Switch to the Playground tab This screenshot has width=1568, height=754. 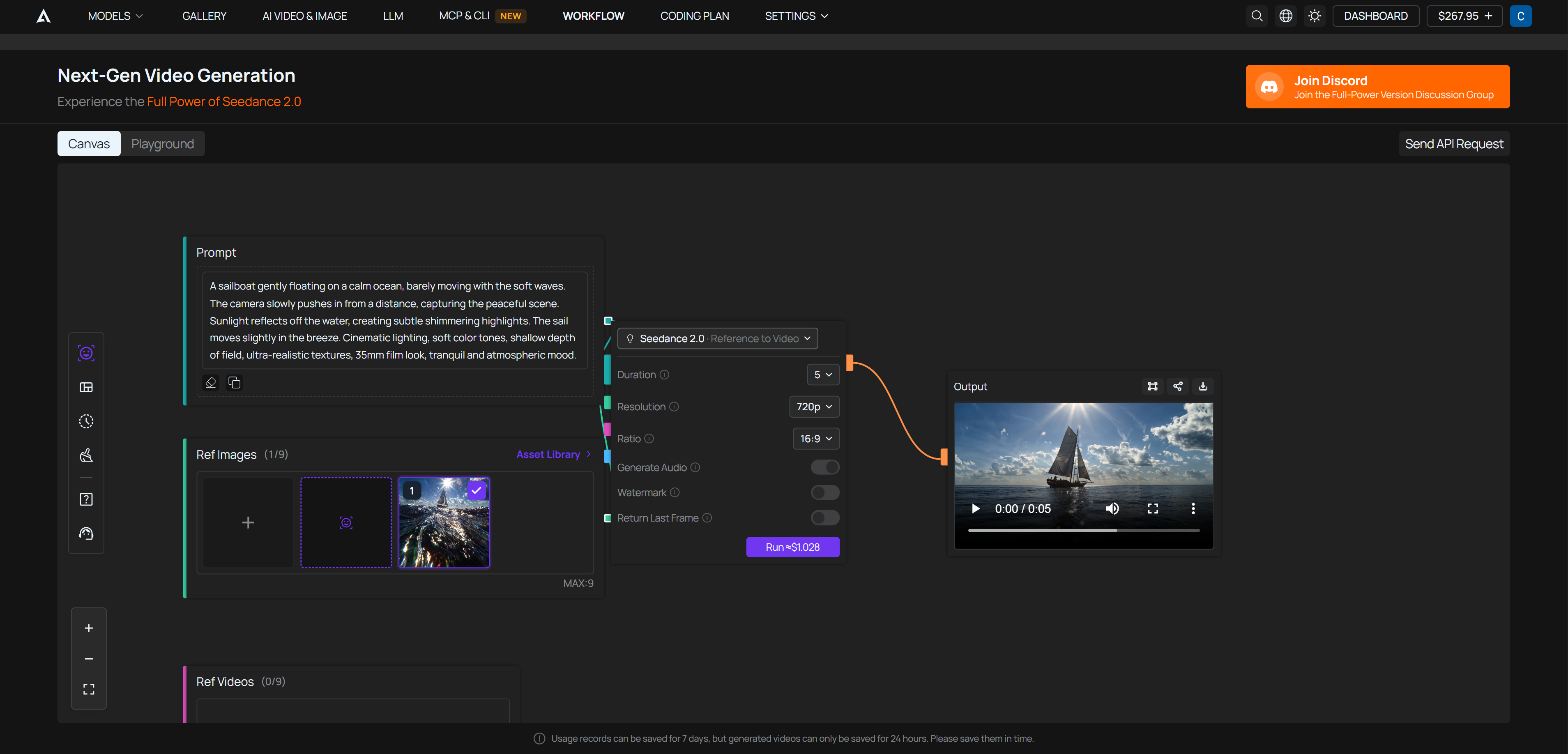[x=163, y=144]
